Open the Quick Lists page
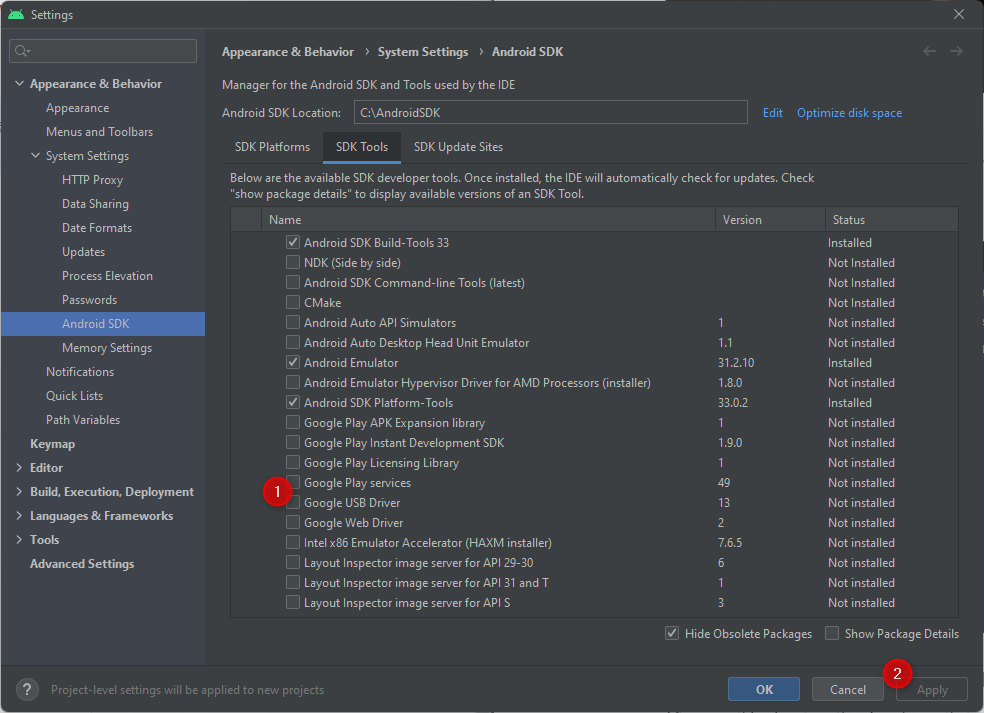 pyautogui.click(x=74, y=396)
